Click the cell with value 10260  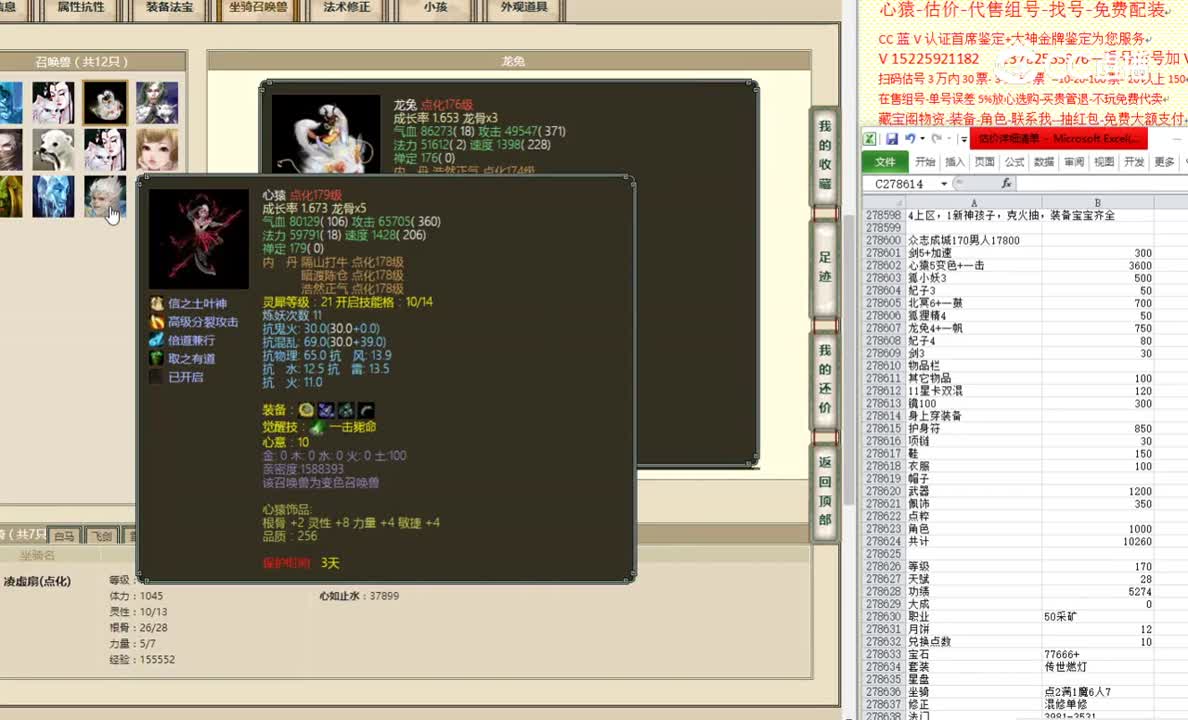[1098, 541]
